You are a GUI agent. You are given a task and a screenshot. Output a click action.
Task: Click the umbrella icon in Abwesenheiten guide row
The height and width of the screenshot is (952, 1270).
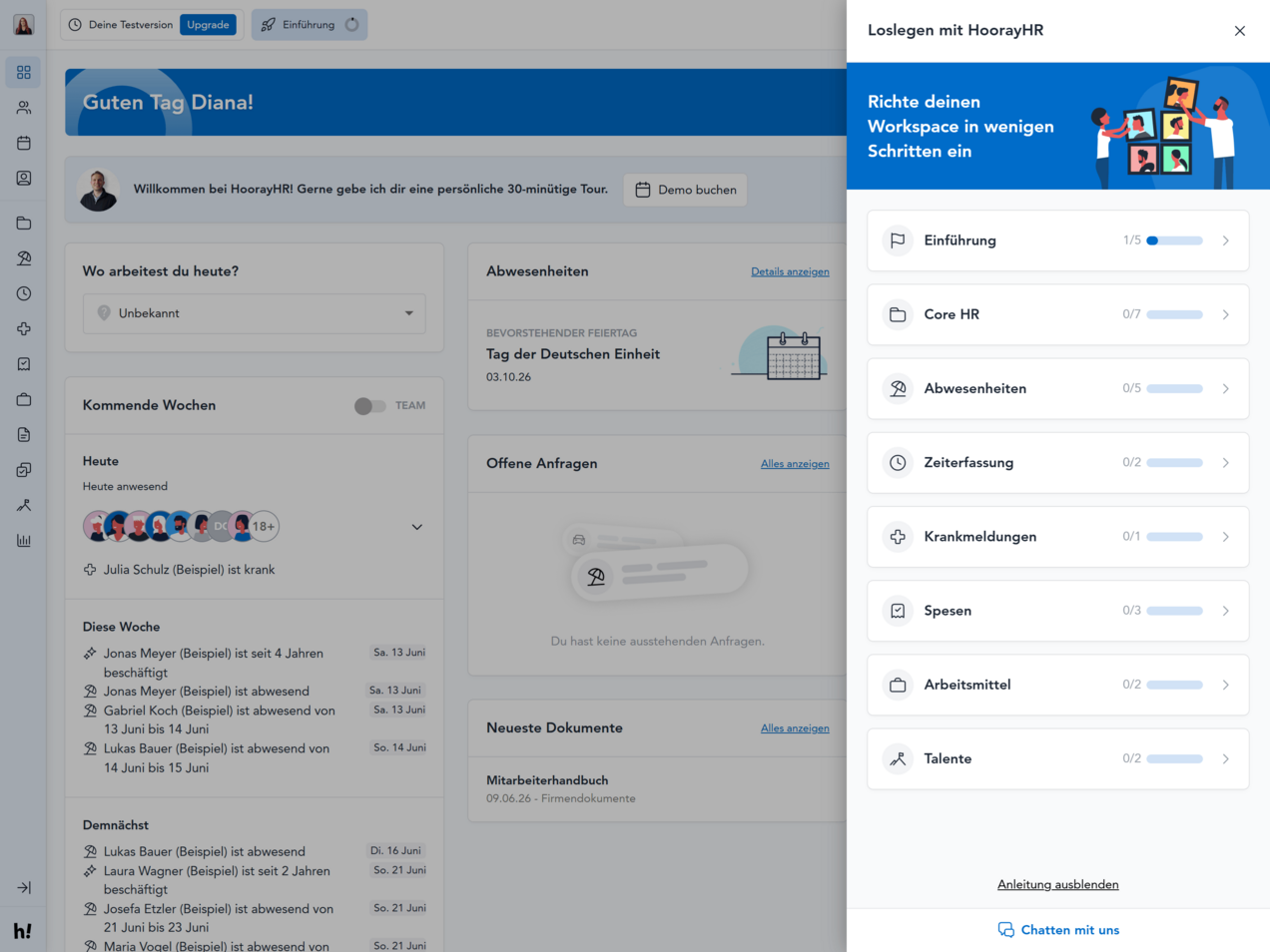tap(898, 388)
